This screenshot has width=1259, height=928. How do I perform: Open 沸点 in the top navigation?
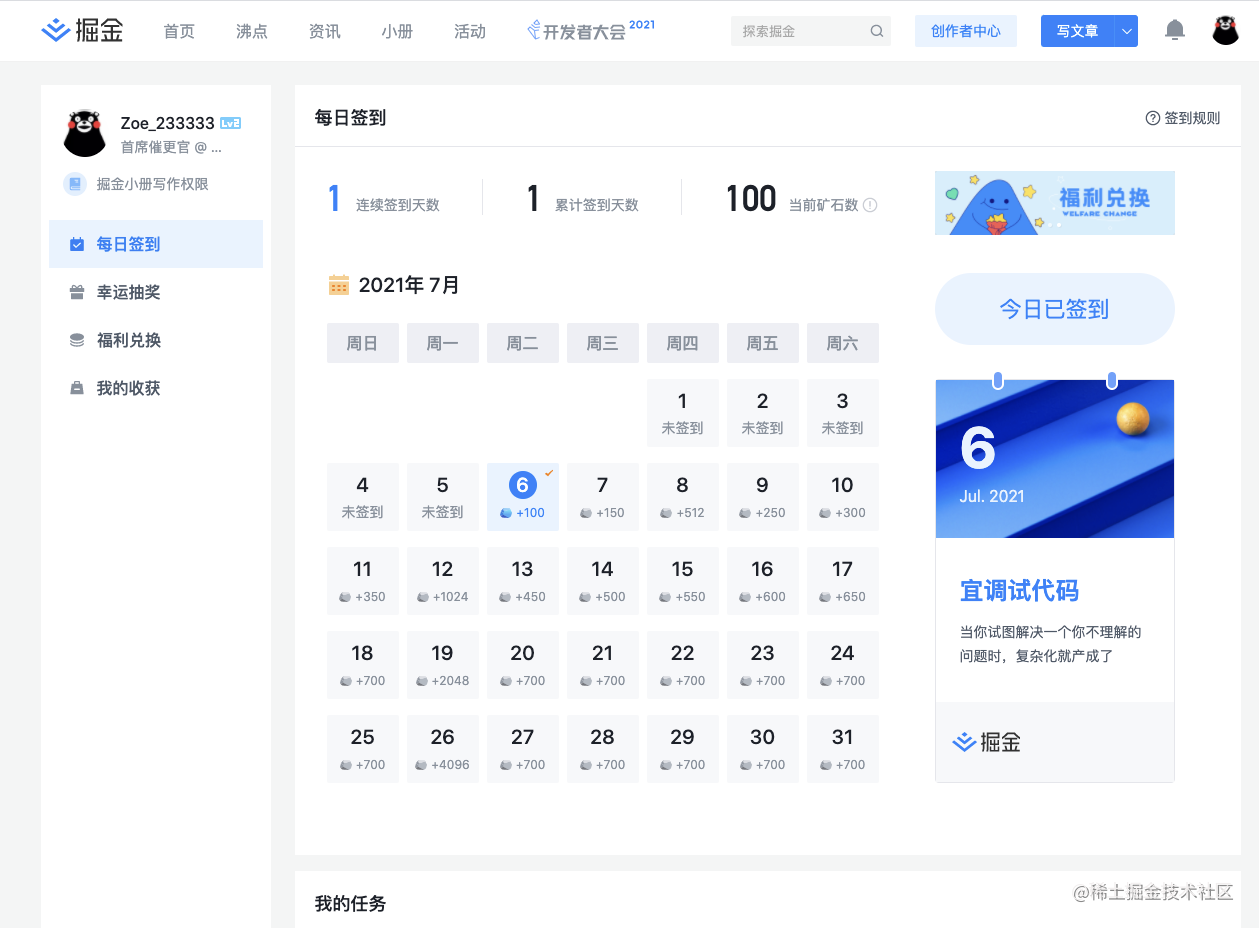[252, 31]
